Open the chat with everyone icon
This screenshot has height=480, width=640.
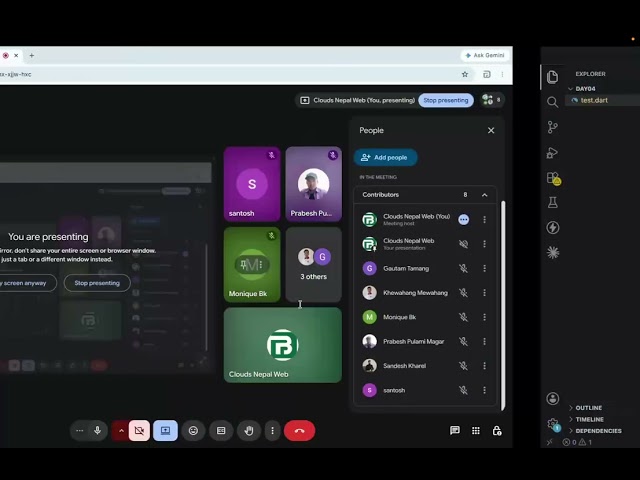coord(455,431)
